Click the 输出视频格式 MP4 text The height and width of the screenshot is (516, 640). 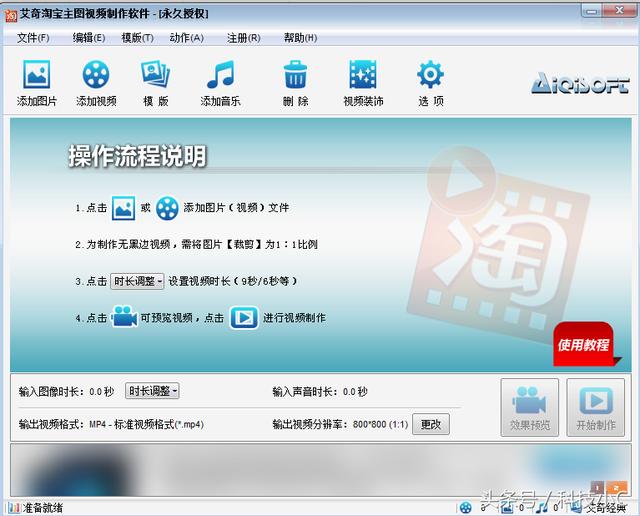[111, 425]
